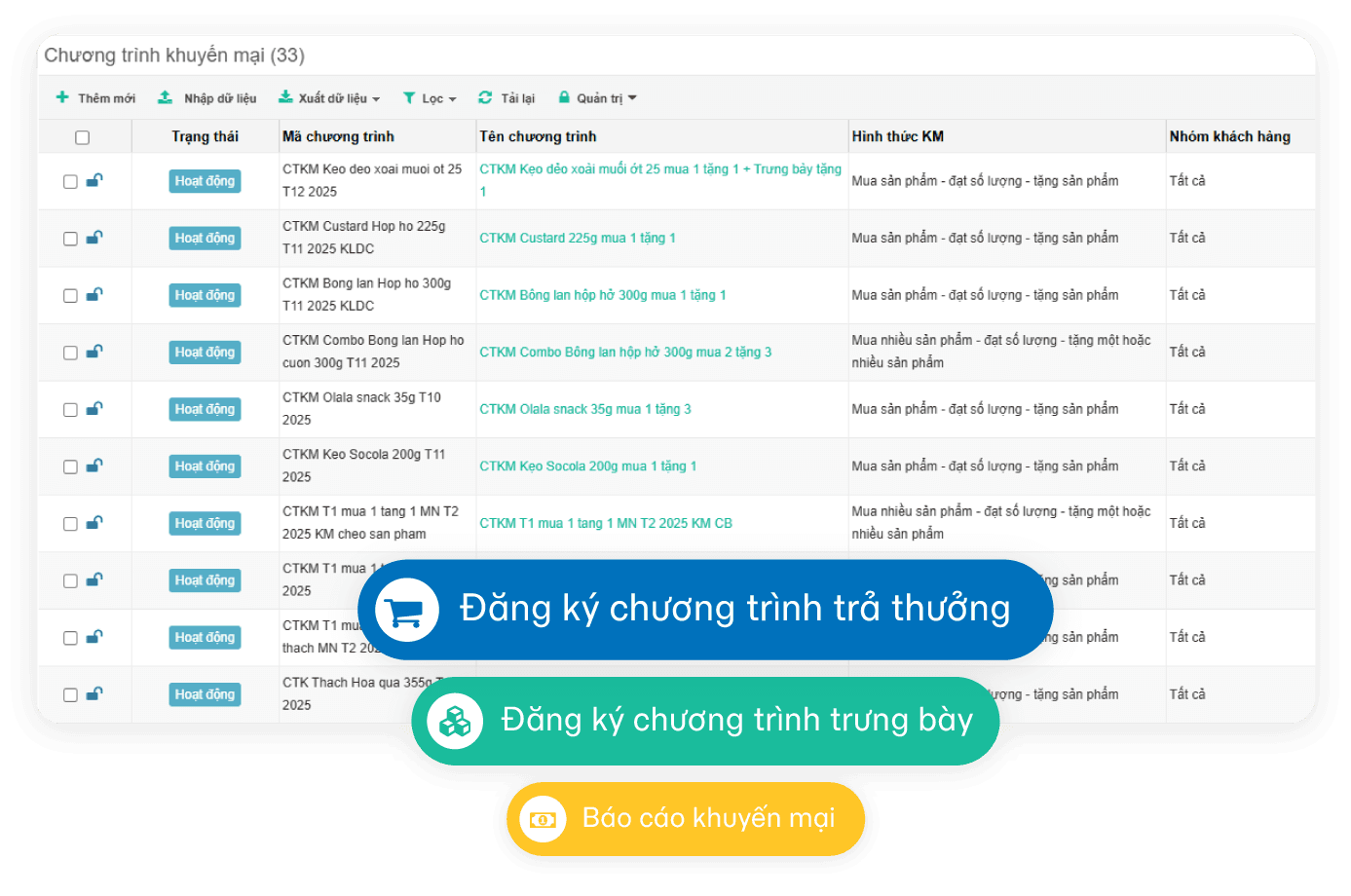Click unlock icon in Keo deo xoai row

(94, 180)
